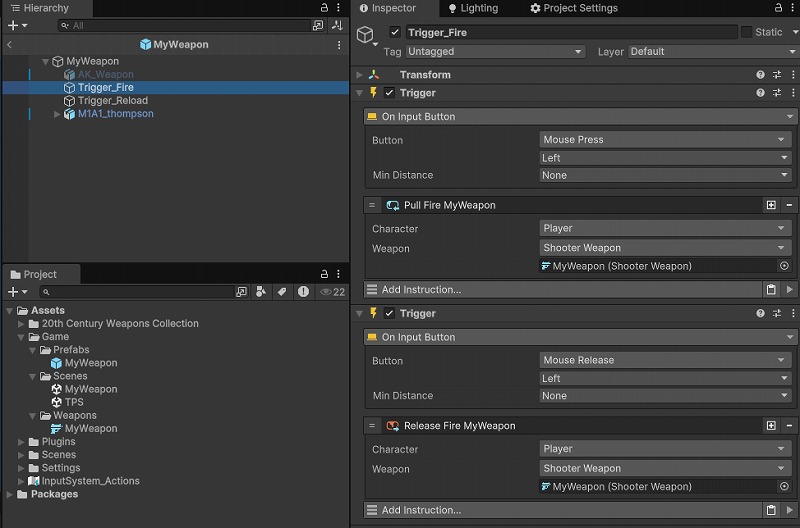This screenshot has height=528, width=800.
Task: Pick object for Release Fire weapon field
Action: pyautogui.click(x=784, y=486)
